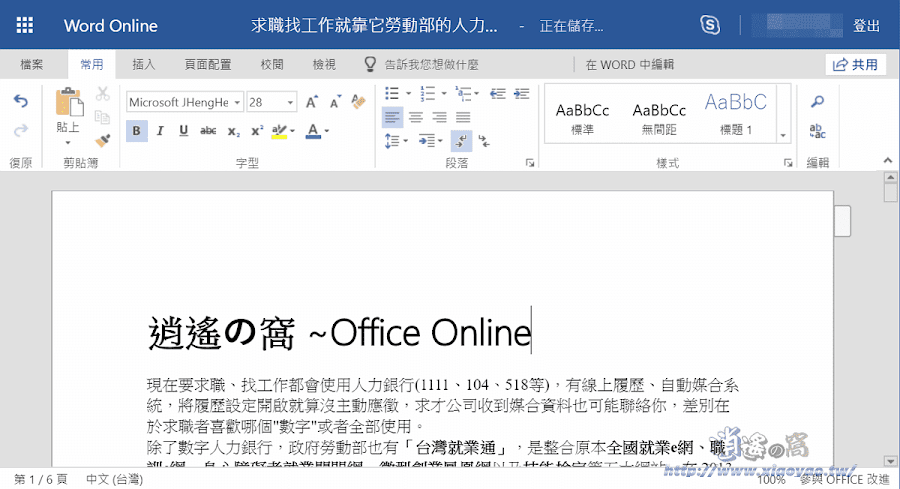This screenshot has width=900, height=489.
Task: Click the Undo arrow
Action: click(x=21, y=101)
